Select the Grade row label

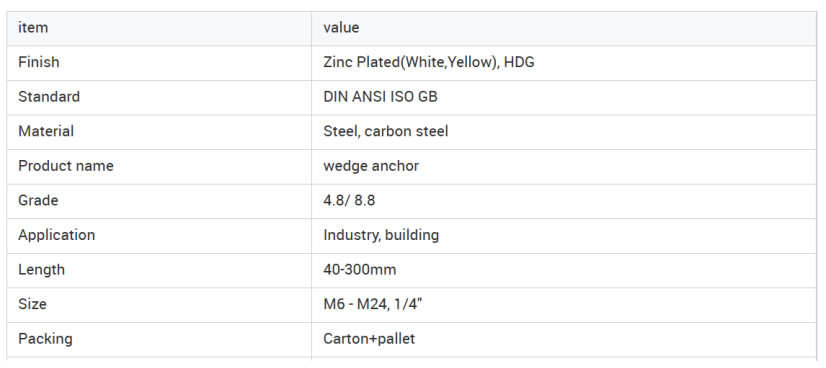point(38,201)
